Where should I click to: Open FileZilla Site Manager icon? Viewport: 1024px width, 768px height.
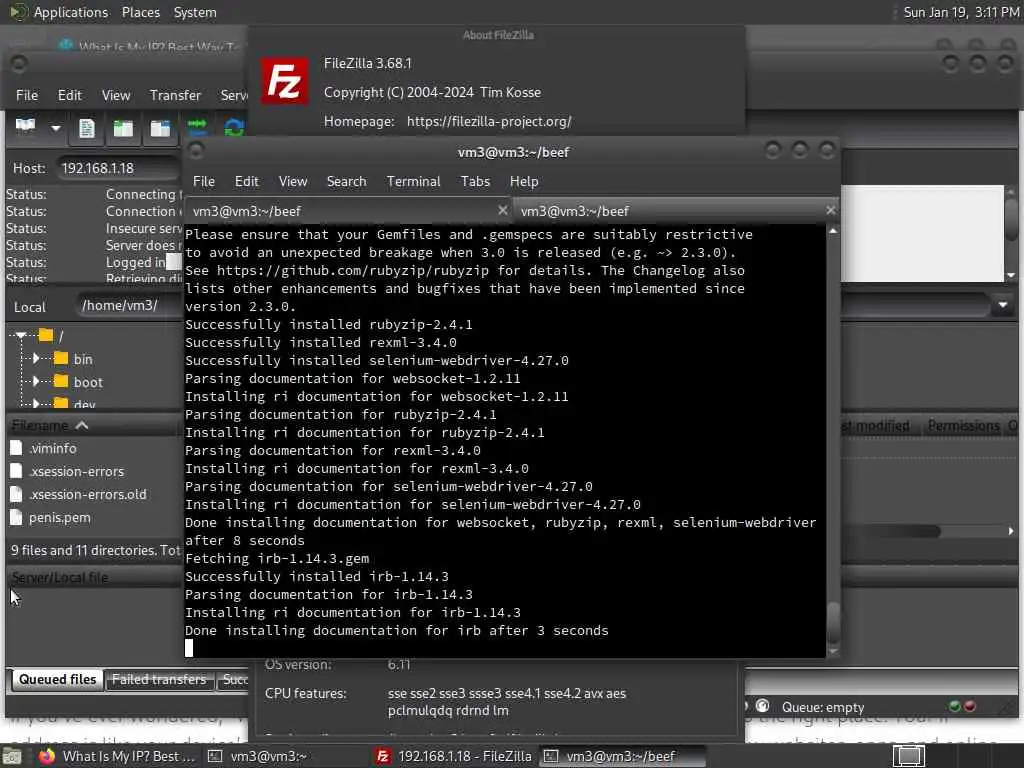pyautogui.click(x=25, y=127)
